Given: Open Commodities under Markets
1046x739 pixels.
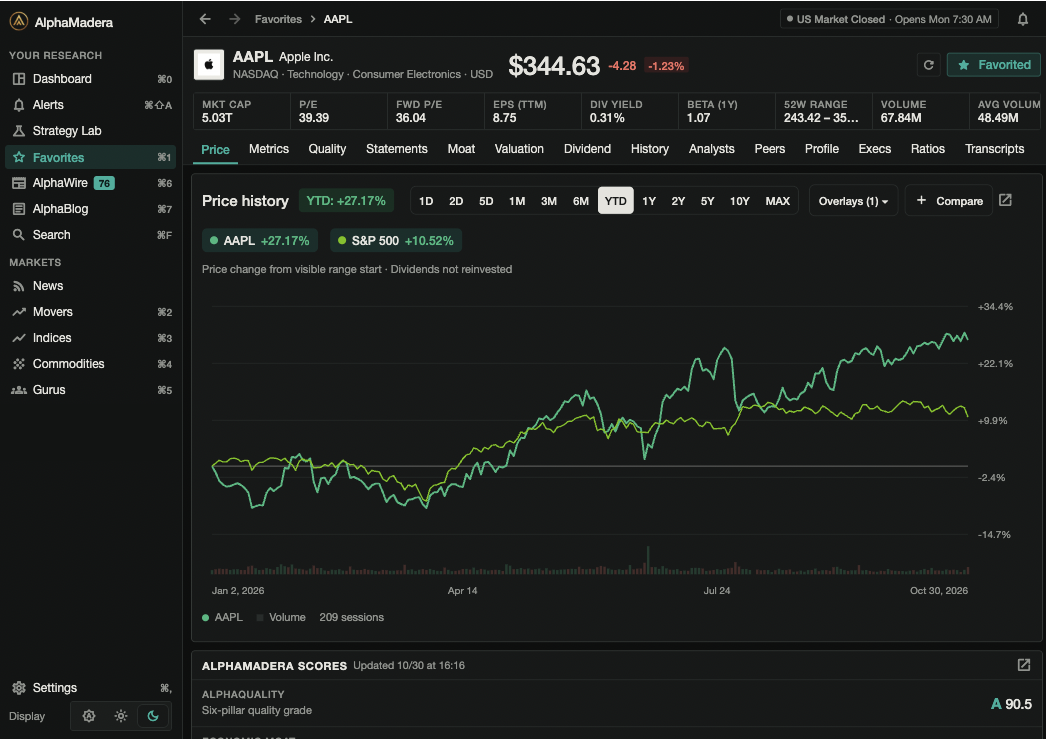Looking at the screenshot, I should pos(91,363).
